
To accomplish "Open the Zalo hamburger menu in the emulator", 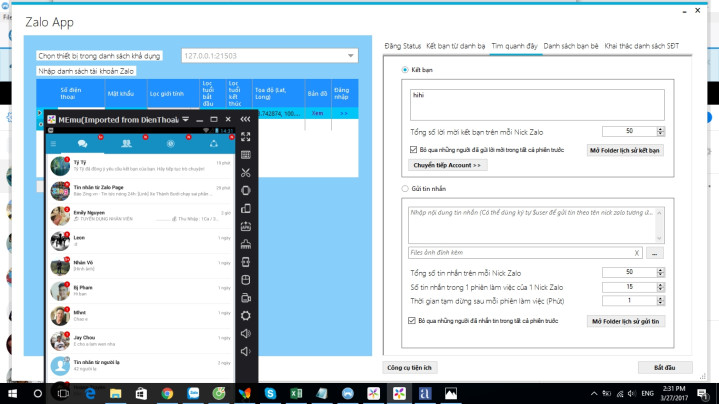I will point(53,144).
